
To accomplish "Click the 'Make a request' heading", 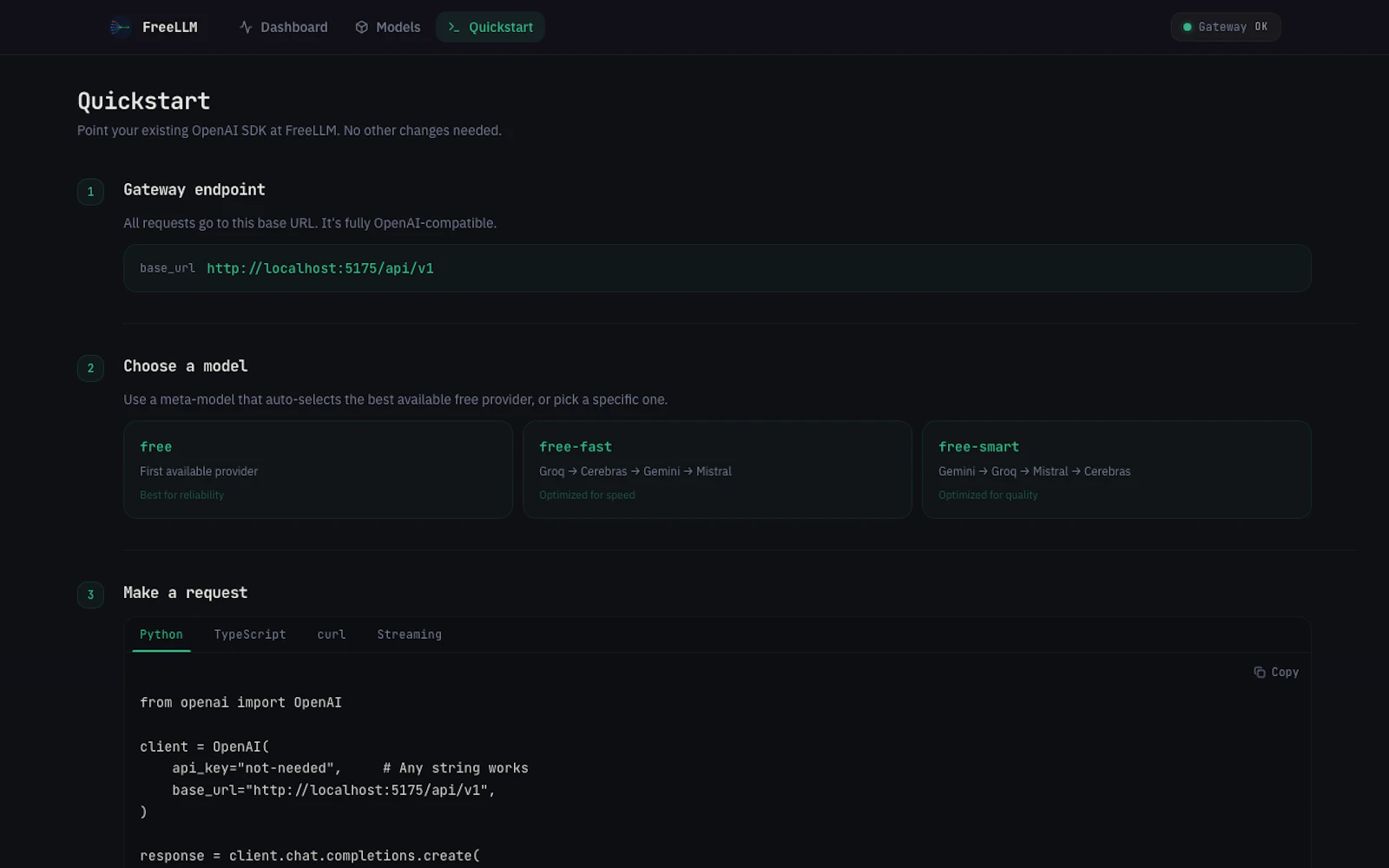I will [x=186, y=593].
